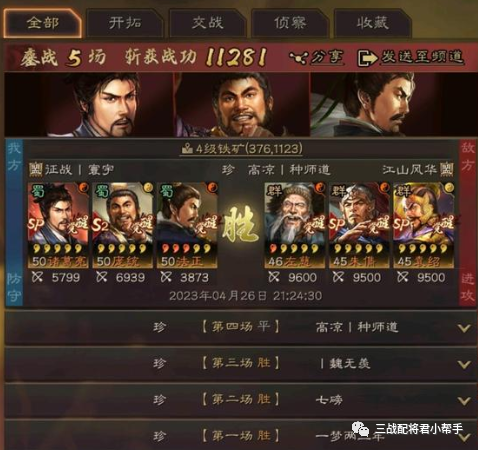Viewport: 478px width, 450px height.
Task: Tap the 左慈 enemy hero card
Action: pos(295,225)
